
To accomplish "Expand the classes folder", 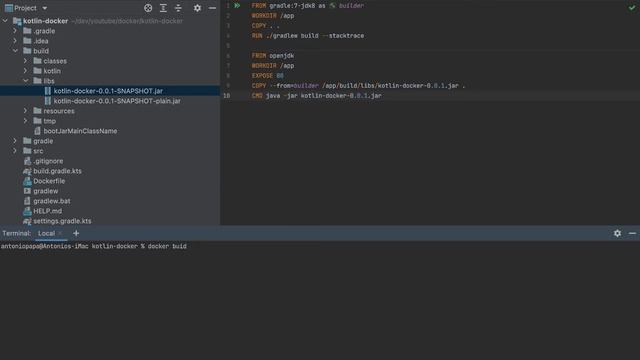I will click(x=25, y=61).
